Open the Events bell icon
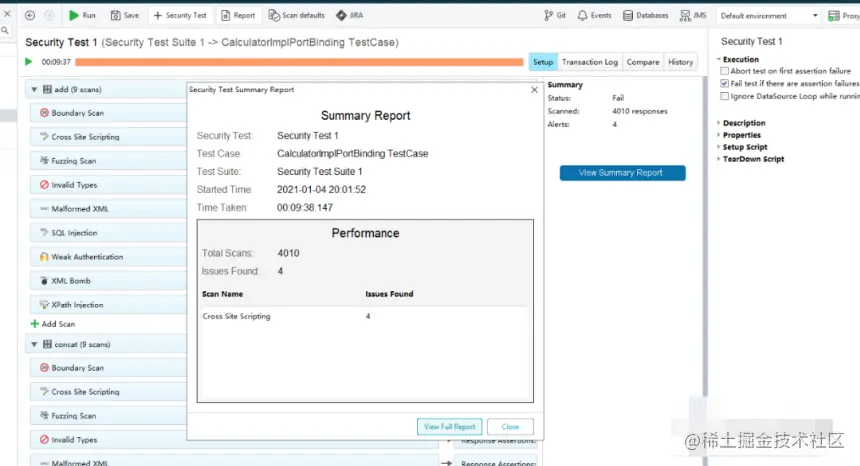The height and width of the screenshot is (466, 860). (582, 15)
